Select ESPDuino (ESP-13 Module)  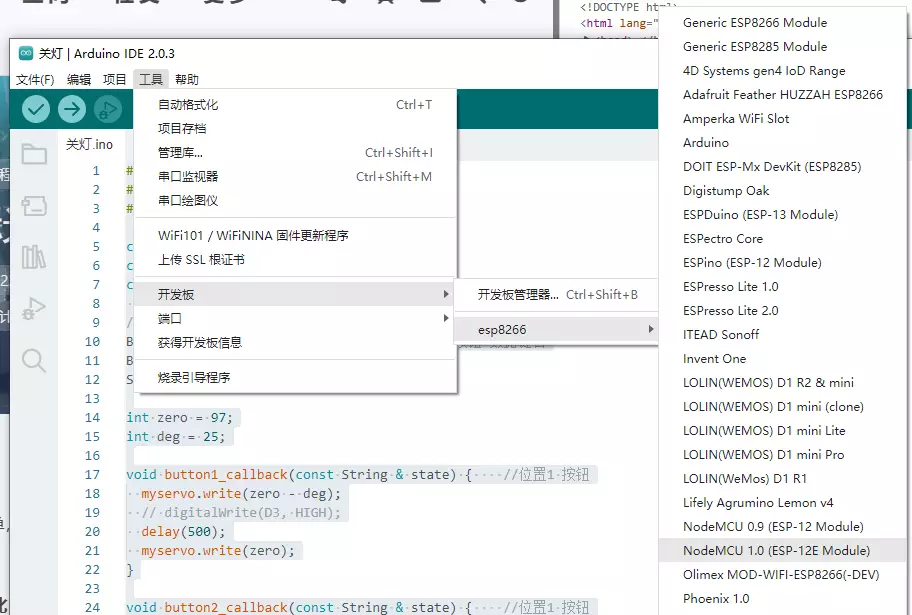click(785, 215)
